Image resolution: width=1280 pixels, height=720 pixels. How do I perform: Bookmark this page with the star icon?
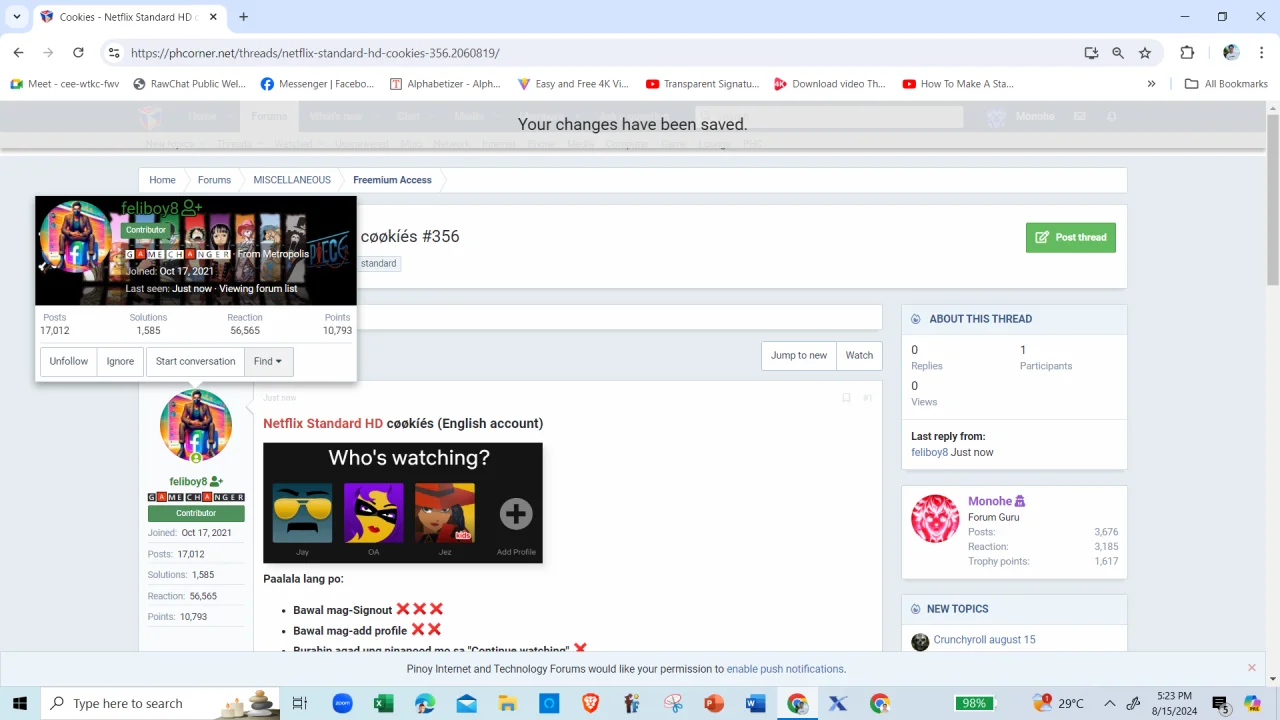[1145, 53]
